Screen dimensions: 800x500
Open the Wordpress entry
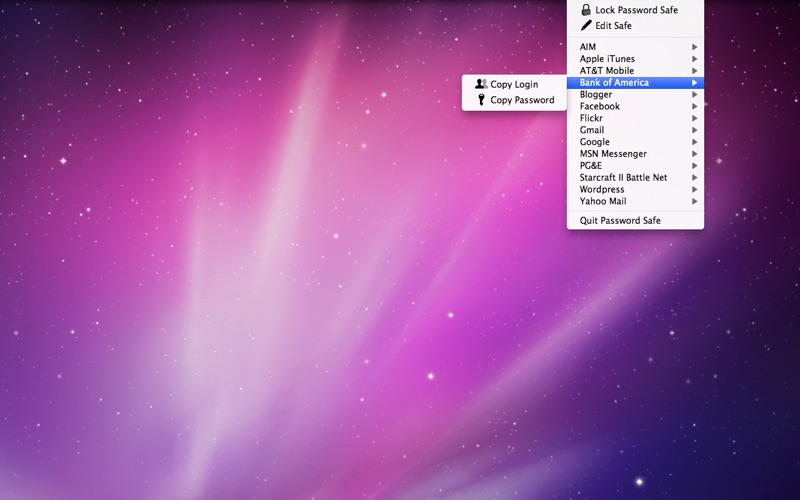(x=602, y=189)
